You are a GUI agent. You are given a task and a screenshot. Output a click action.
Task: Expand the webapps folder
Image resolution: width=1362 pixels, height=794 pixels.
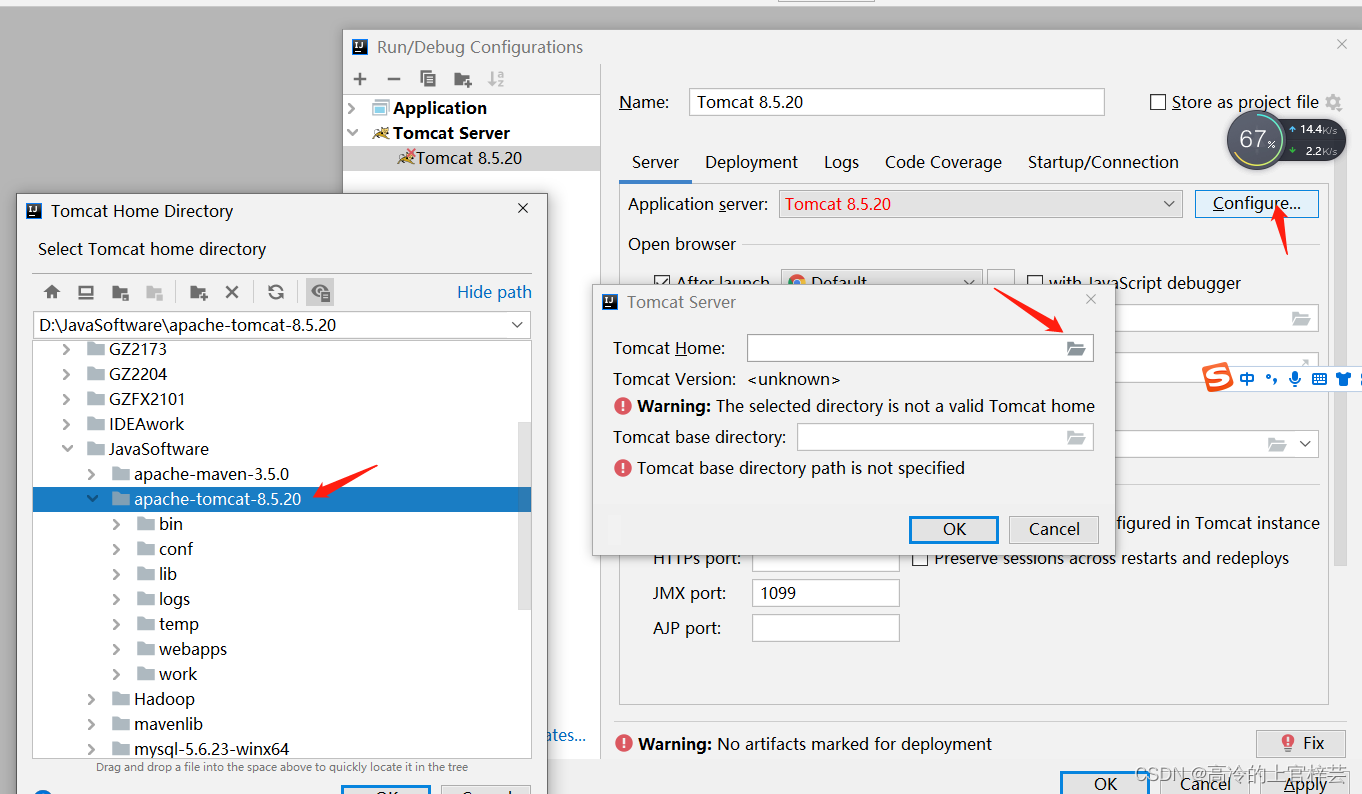[x=116, y=649]
